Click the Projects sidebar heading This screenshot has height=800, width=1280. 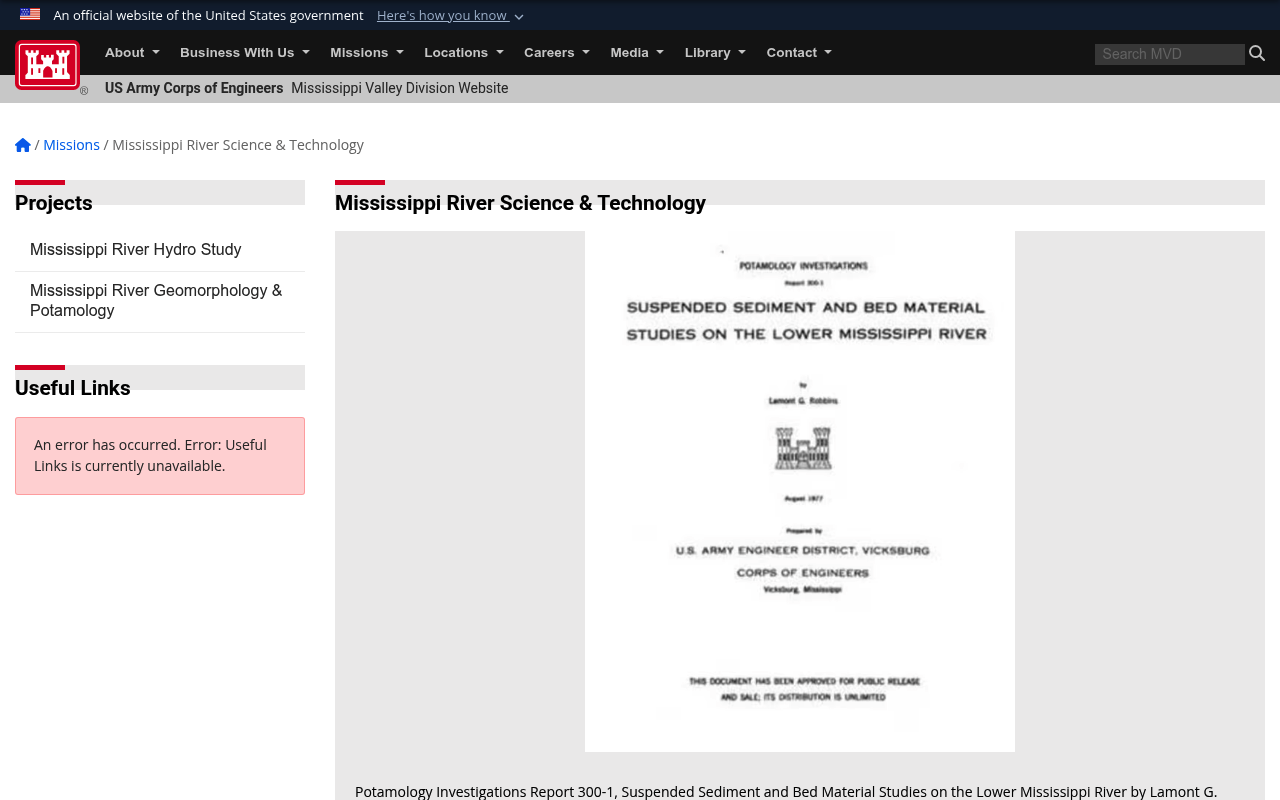[x=54, y=203]
